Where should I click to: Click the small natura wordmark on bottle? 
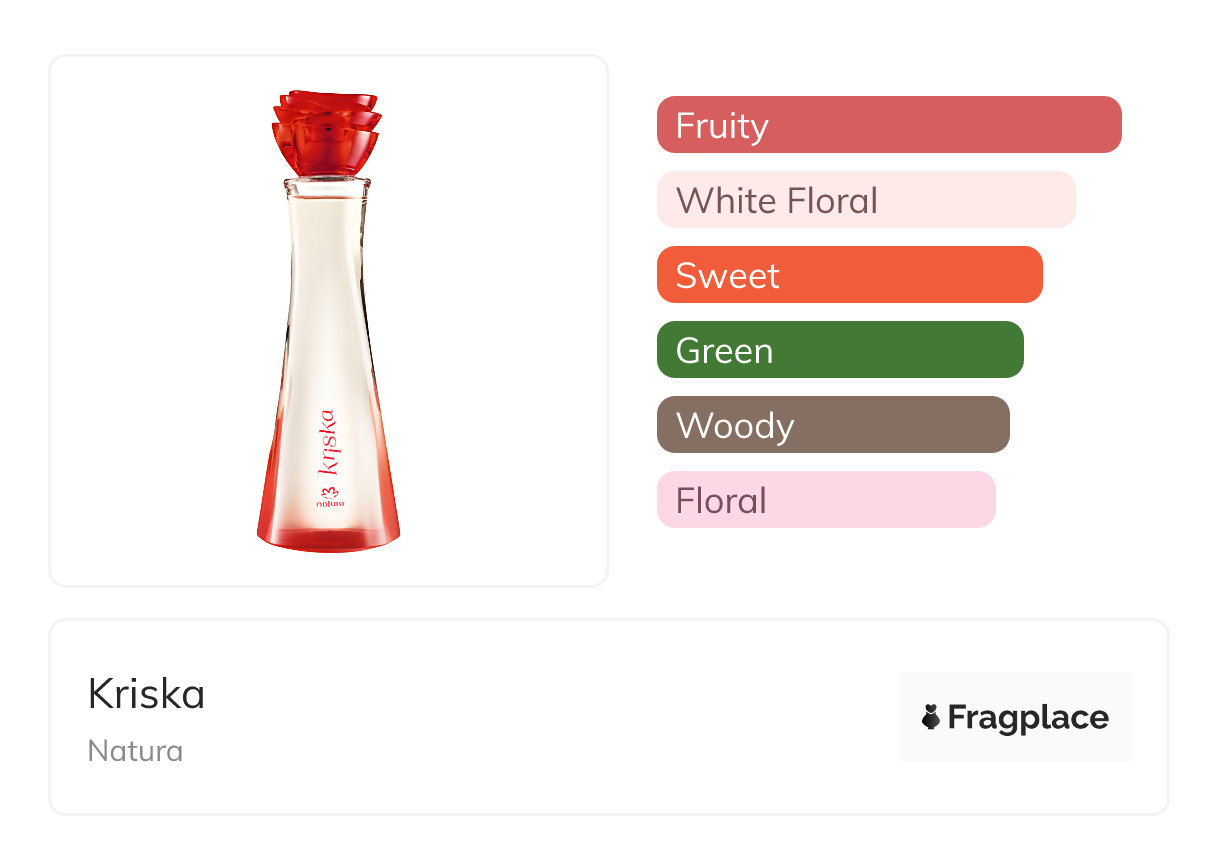[330, 506]
